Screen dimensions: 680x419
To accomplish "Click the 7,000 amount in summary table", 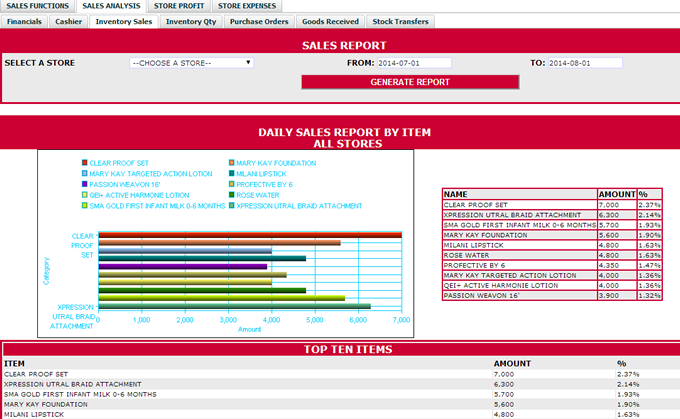I will 608,205.
